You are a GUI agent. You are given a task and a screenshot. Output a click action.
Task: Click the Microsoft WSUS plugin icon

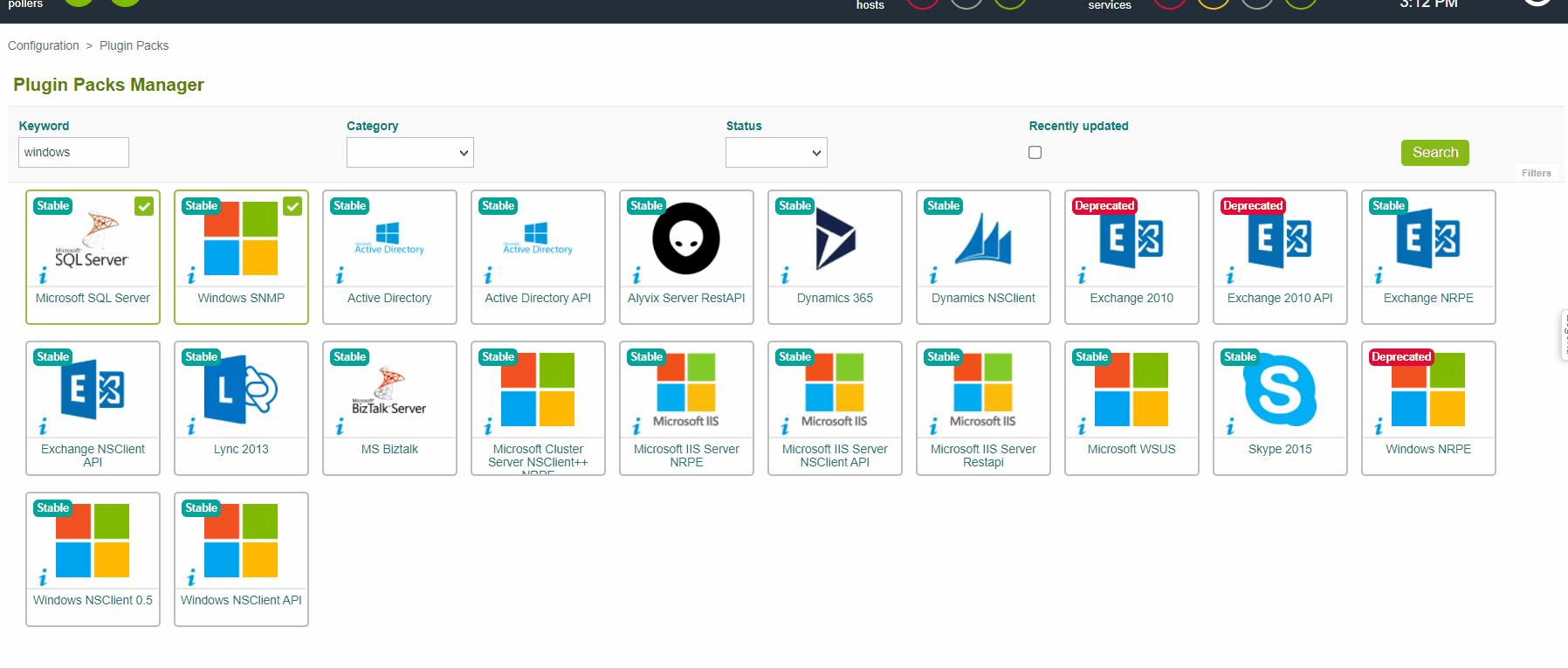(x=1131, y=390)
